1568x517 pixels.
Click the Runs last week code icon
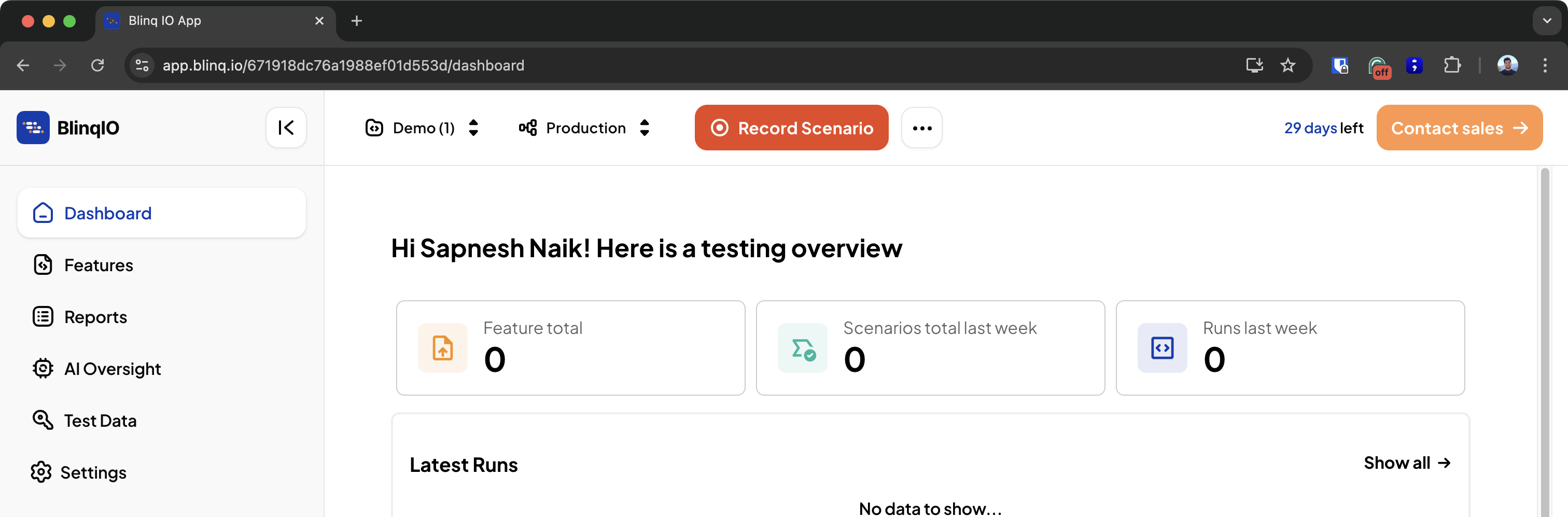pos(1162,348)
